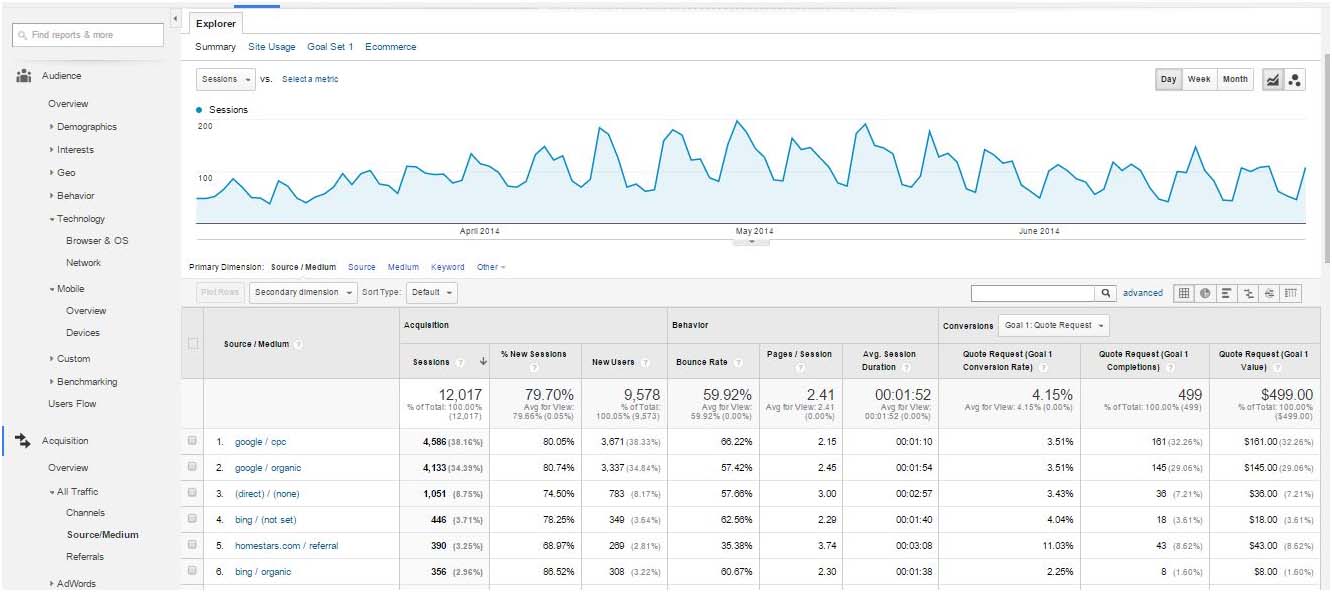Check the google / cpc row checkbox
The height and width of the screenshot is (592, 1332).
(192, 441)
